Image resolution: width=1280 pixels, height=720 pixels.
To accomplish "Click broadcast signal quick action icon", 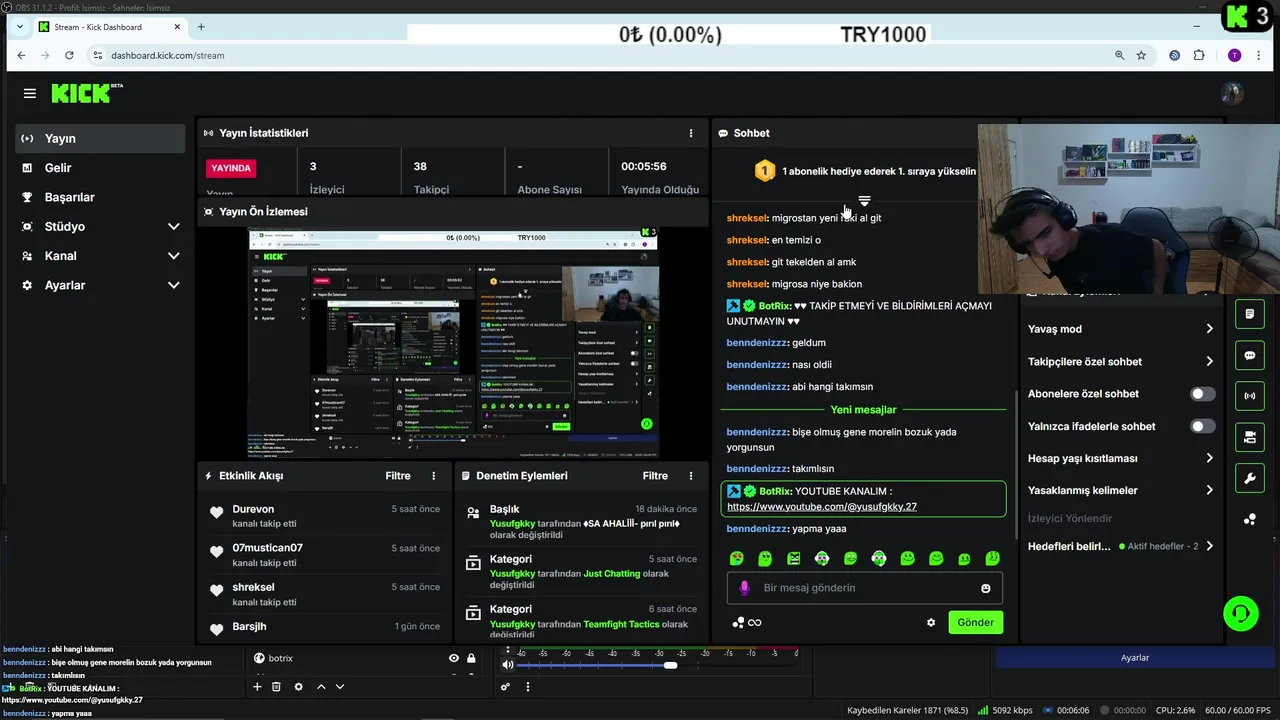I will pyautogui.click(x=1250, y=396).
